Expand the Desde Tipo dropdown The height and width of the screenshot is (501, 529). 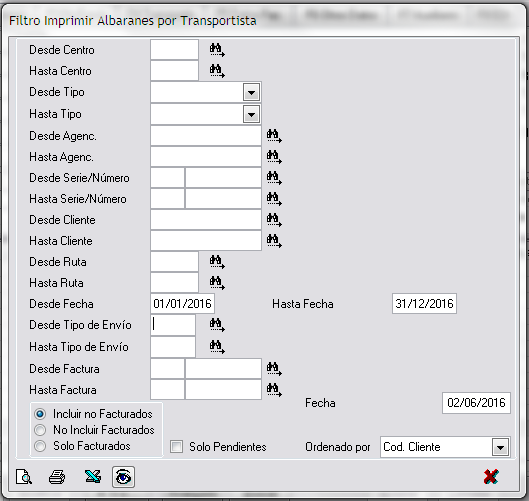click(251, 92)
